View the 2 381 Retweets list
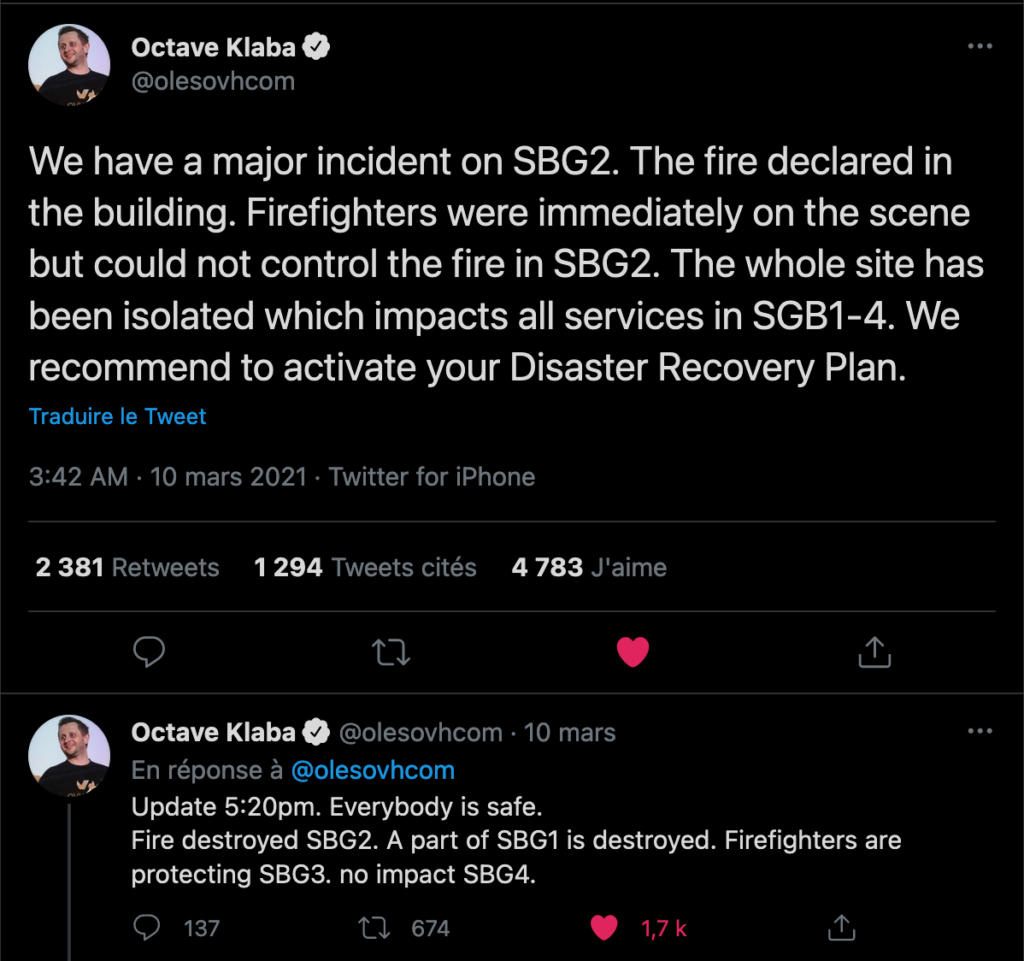 (127, 568)
